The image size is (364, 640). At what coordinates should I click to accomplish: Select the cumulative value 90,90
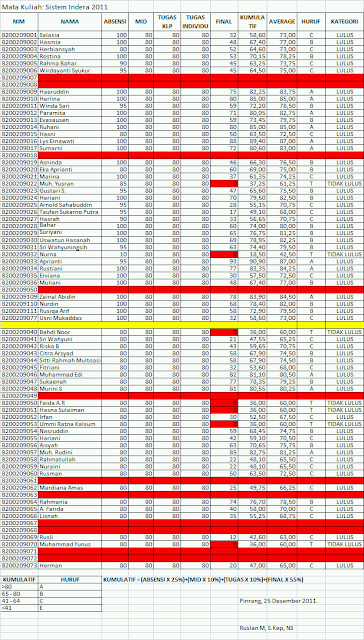tap(253, 261)
